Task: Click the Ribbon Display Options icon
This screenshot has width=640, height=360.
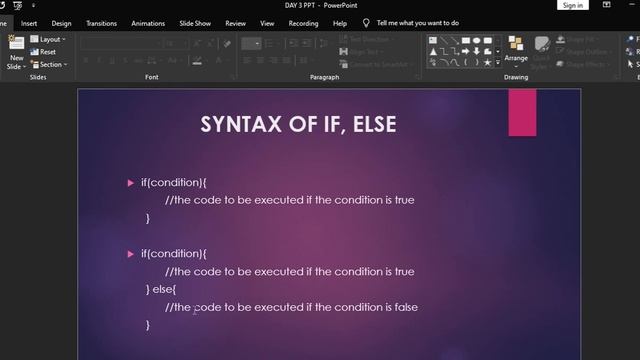Action: pyautogui.click(x=607, y=5)
